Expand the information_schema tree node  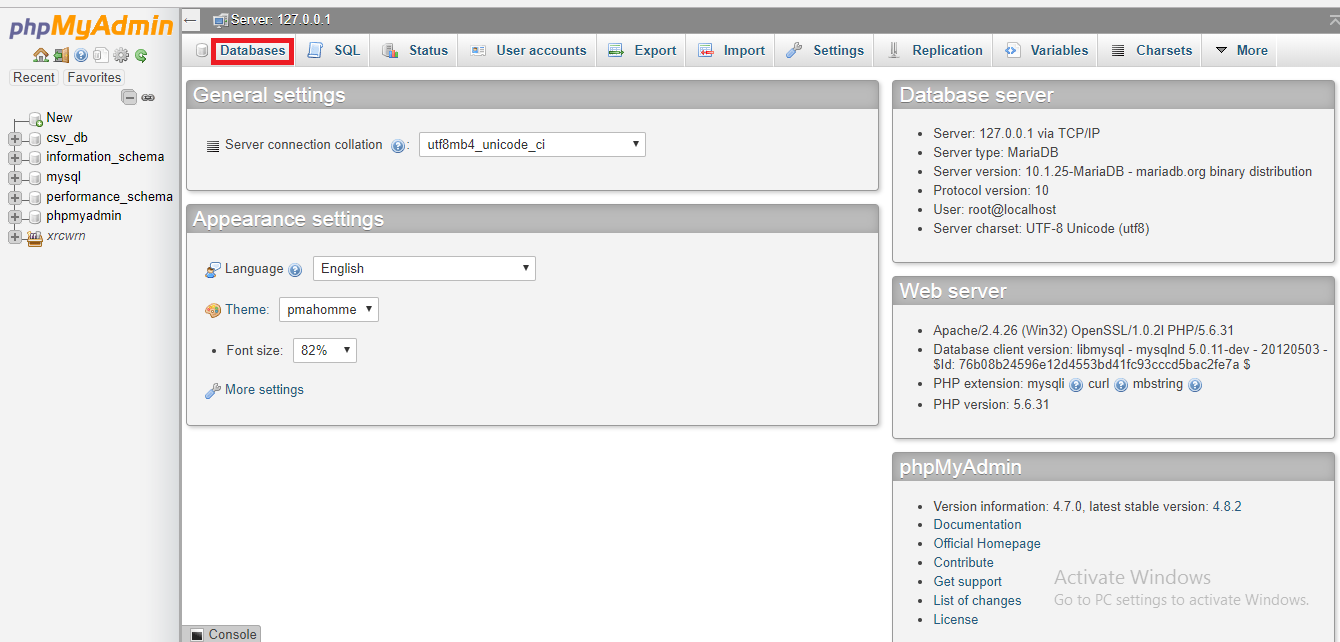(x=15, y=157)
